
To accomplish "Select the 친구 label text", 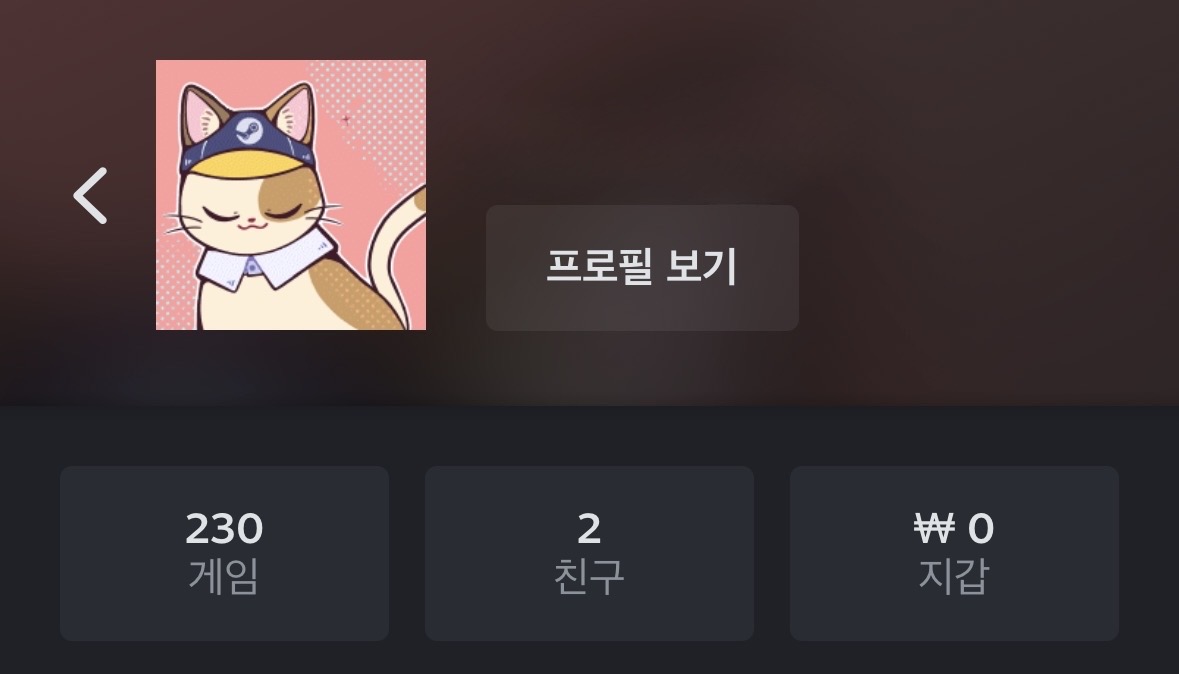I will pos(589,576).
